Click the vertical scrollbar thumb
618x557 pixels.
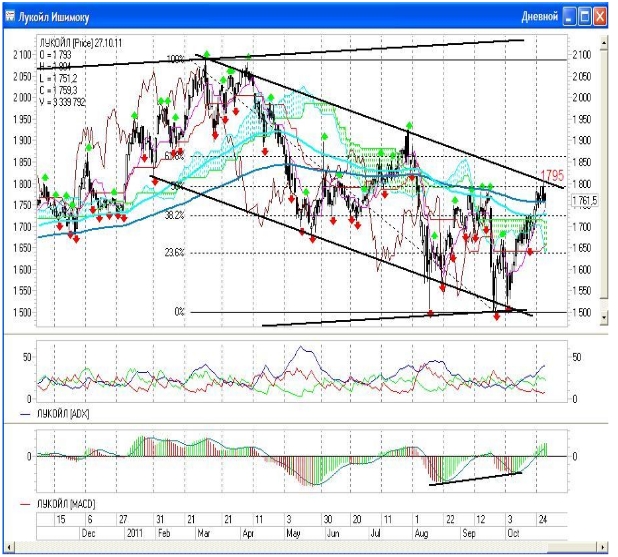point(603,173)
